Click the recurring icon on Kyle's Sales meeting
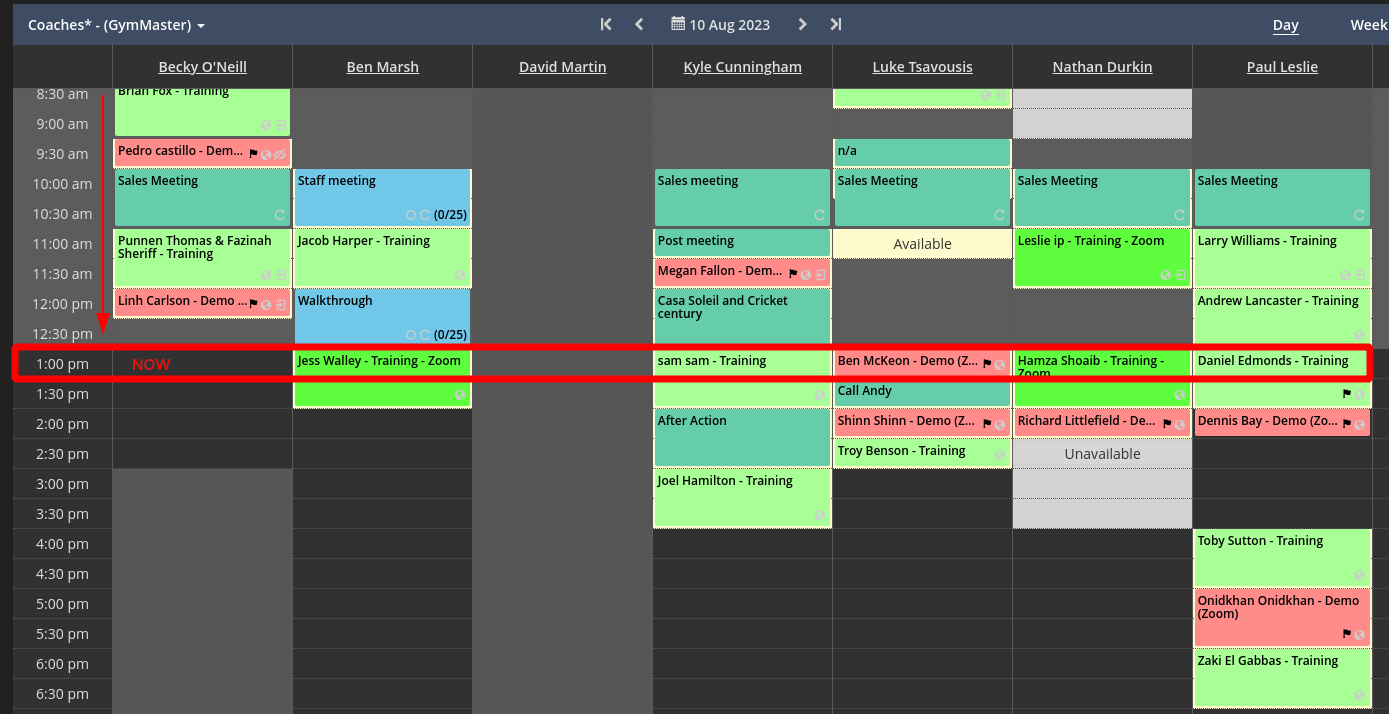Viewport: 1389px width, 714px height. click(x=819, y=215)
